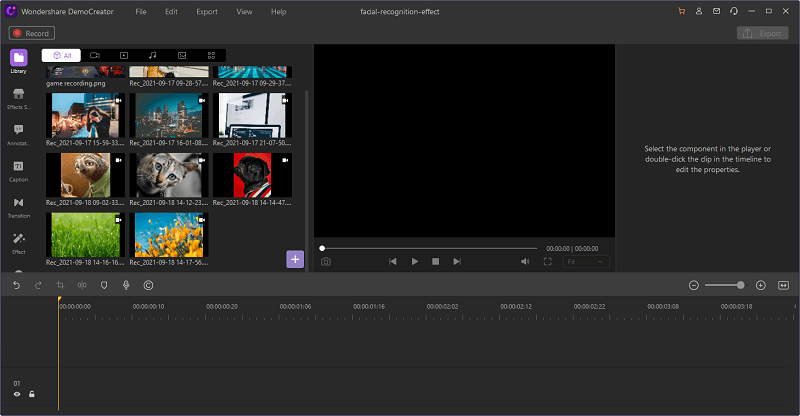The width and height of the screenshot is (800, 416).
Task: Select the Split clip tool
Action: [x=82, y=285]
